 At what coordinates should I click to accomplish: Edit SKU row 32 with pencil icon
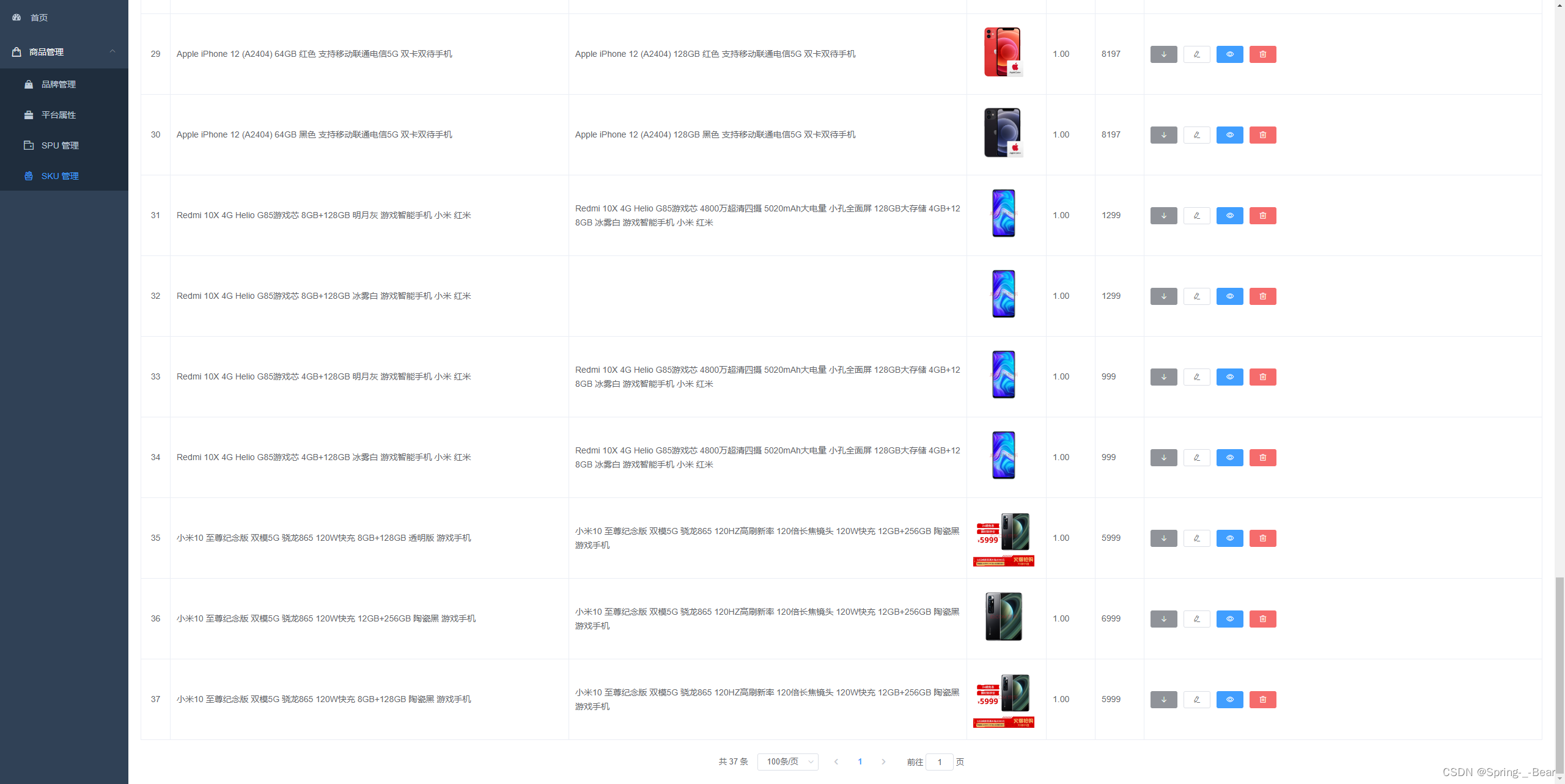pos(1196,296)
